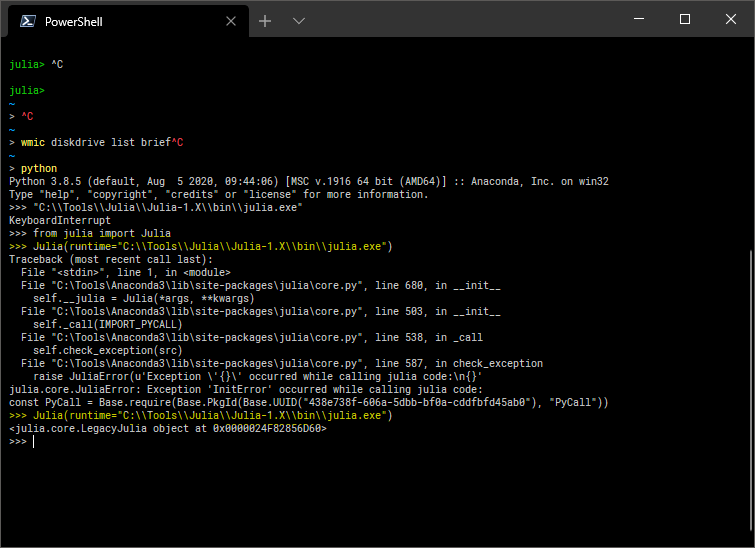This screenshot has height=548, width=755.
Task: Click the 'wmic diskdrive list brief' command
Action: pyautogui.click(x=96, y=143)
